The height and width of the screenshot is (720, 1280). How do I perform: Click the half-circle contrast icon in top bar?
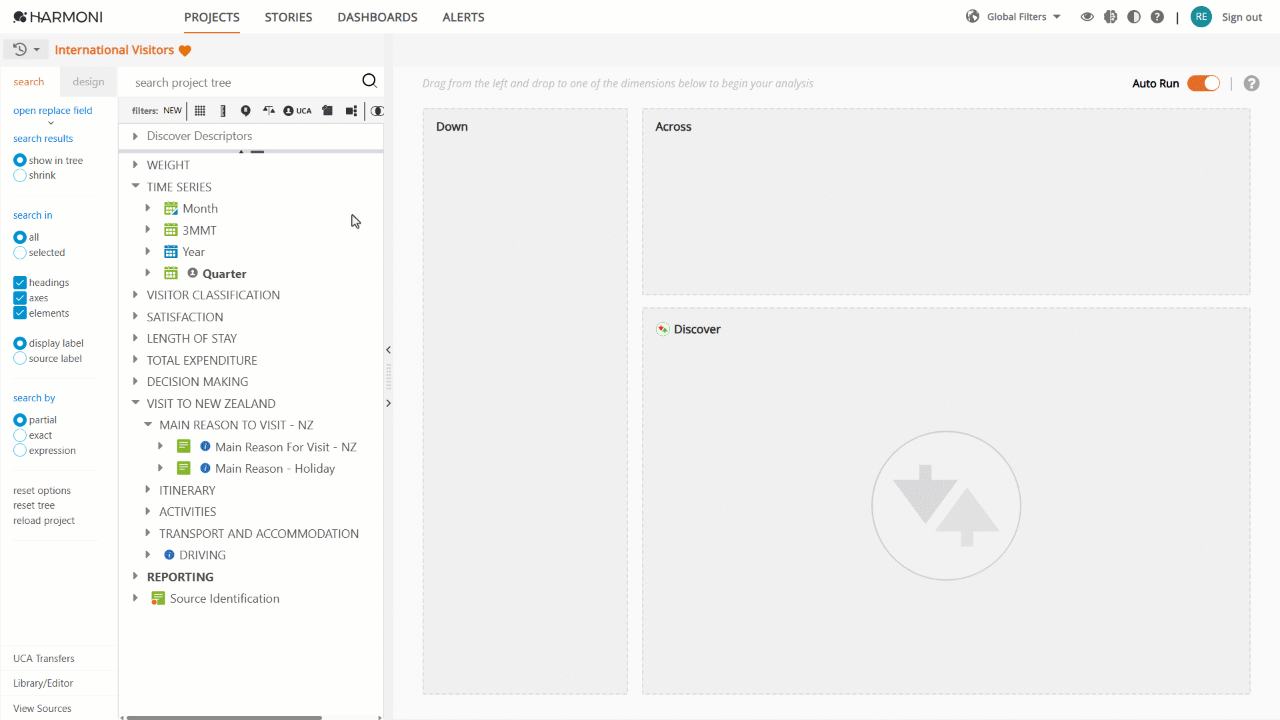click(1133, 17)
